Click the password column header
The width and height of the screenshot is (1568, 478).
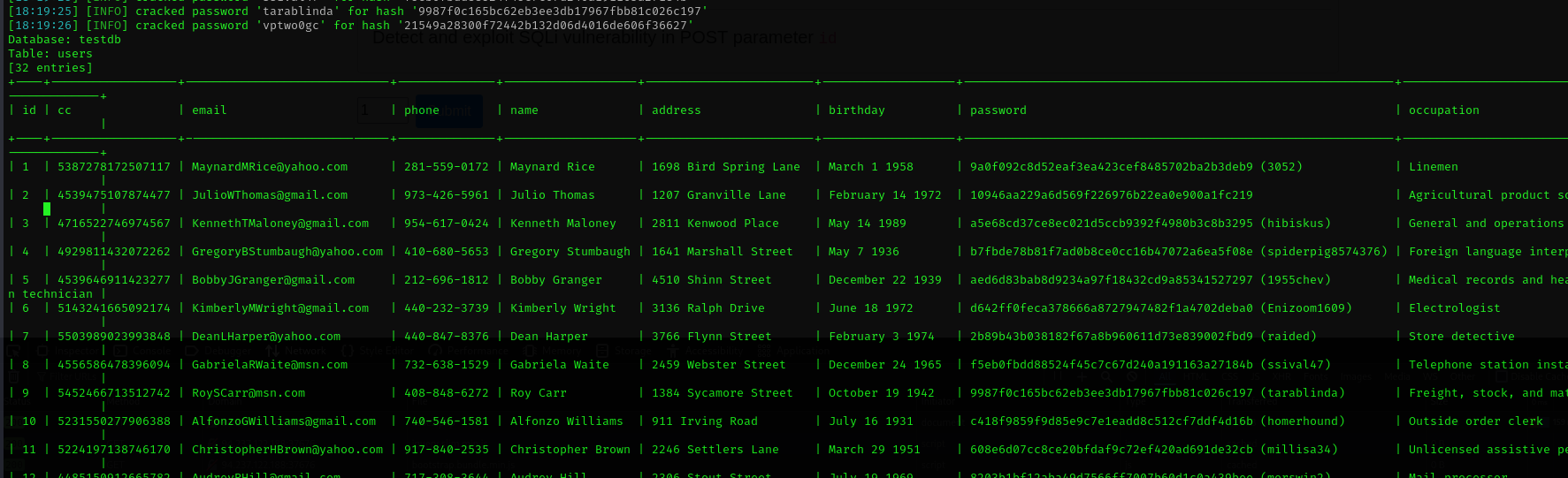point(998,110)
